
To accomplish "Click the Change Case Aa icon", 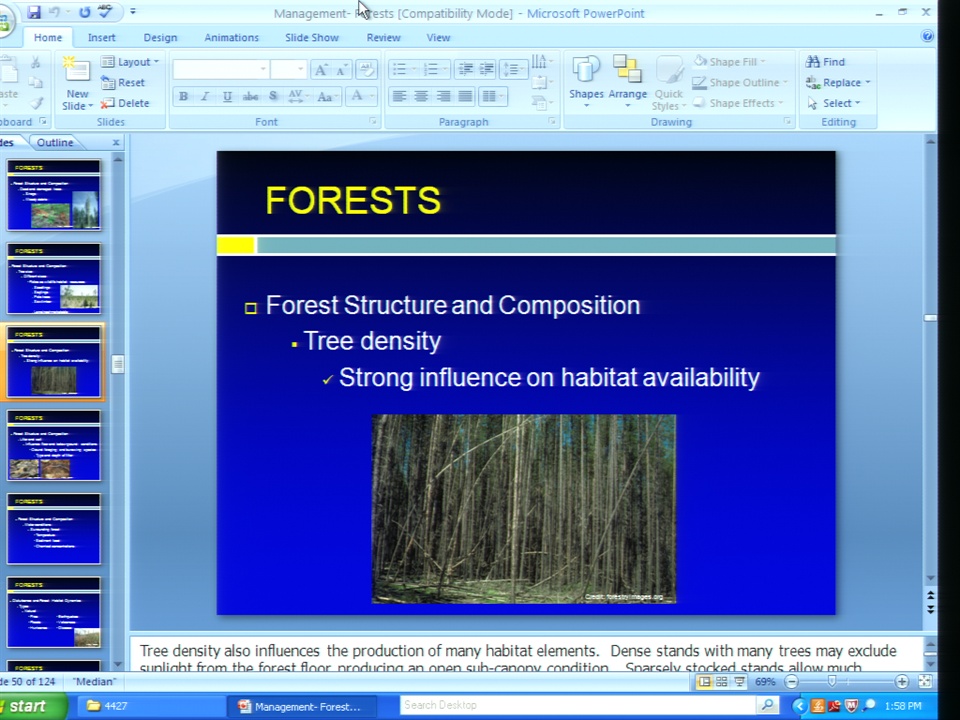I will click(x=326, y=97).
